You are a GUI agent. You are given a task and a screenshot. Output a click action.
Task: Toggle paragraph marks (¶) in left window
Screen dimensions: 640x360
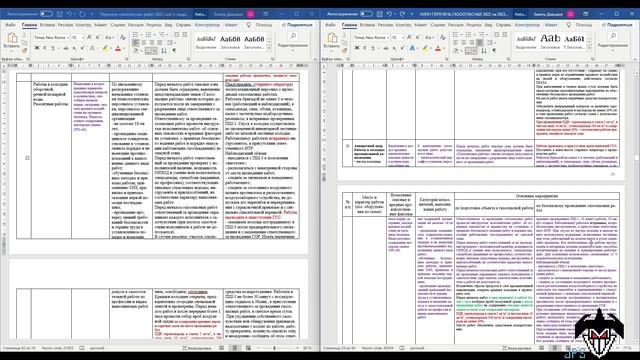(x=174, y=51)
